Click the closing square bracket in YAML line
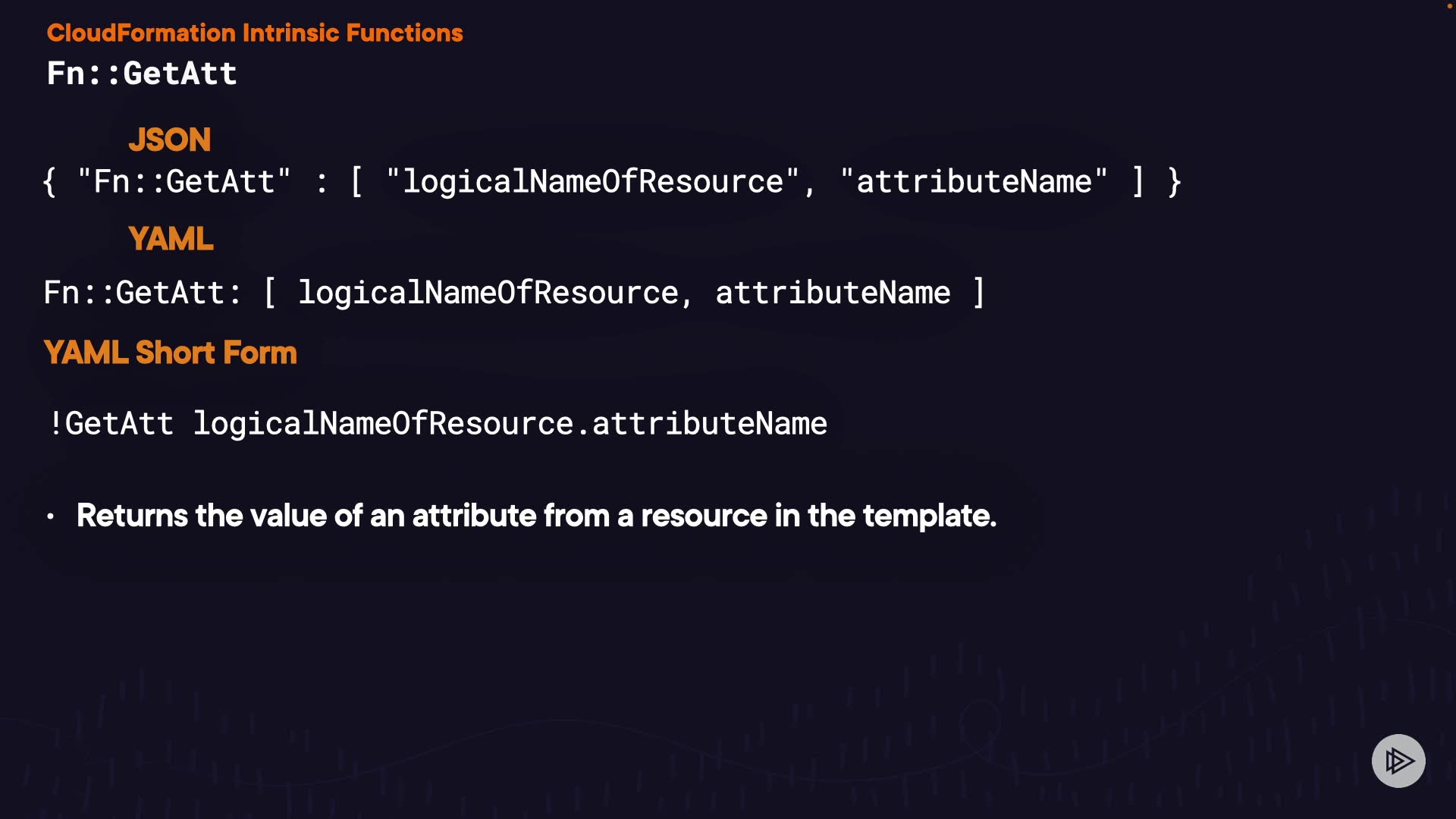The height and width of the screenshot is (819, 1456). (x=979, y=293)
